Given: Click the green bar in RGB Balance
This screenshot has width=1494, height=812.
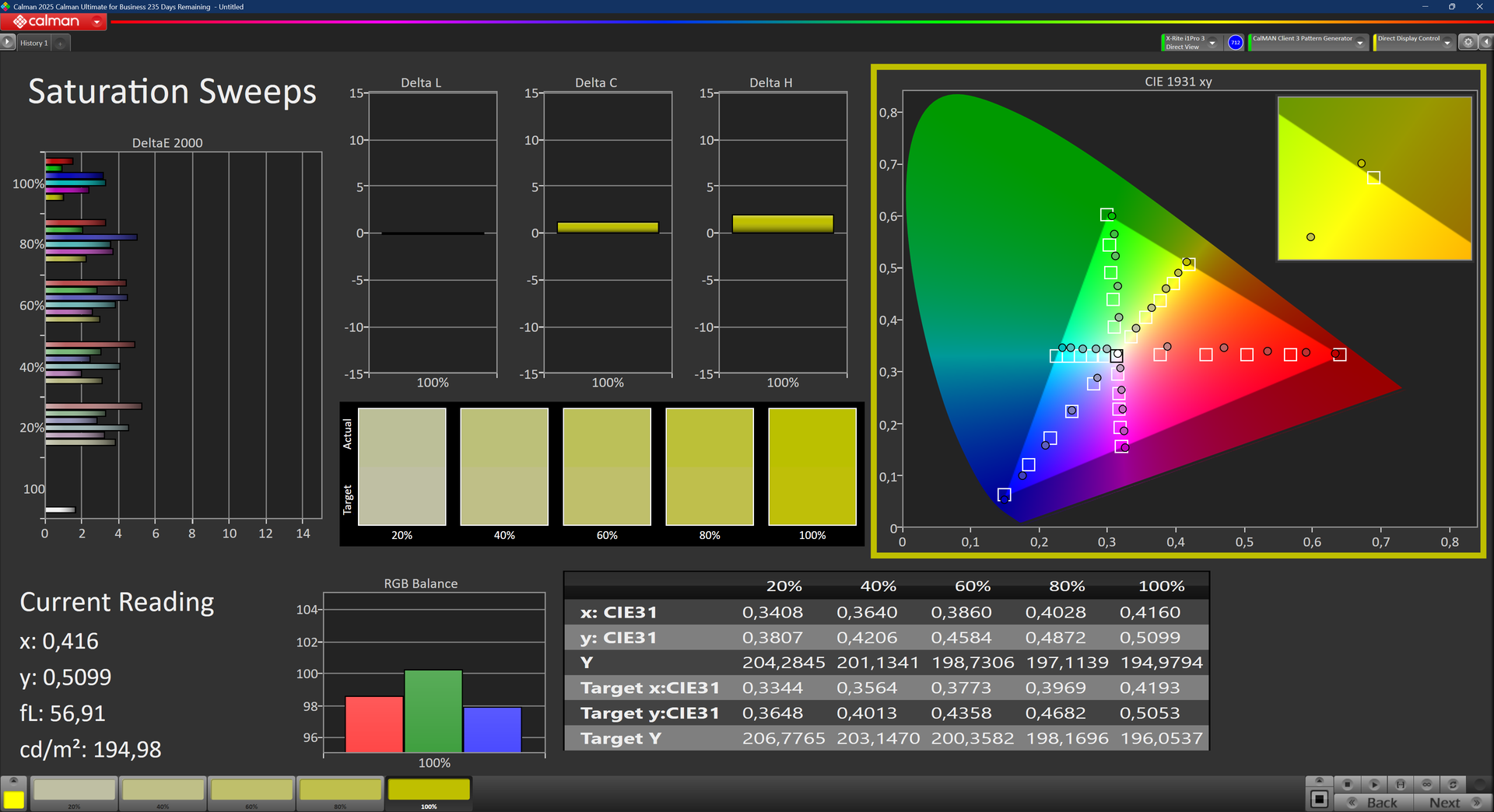Looking at the screenshot, I should click(x=433, y=711).
